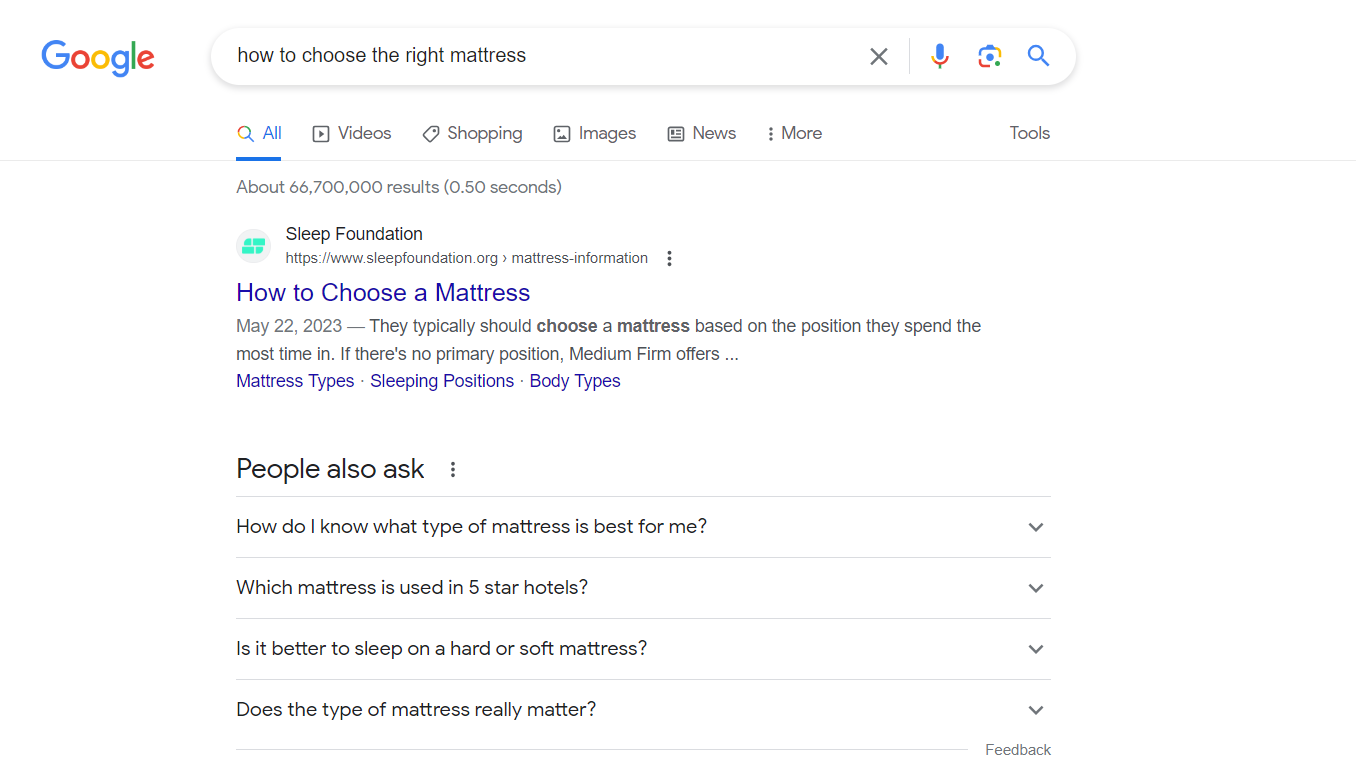Image resolution: width=1356 pixels, height=772 pixels.
Task: Open Google Lens image search
Action: 989,56
